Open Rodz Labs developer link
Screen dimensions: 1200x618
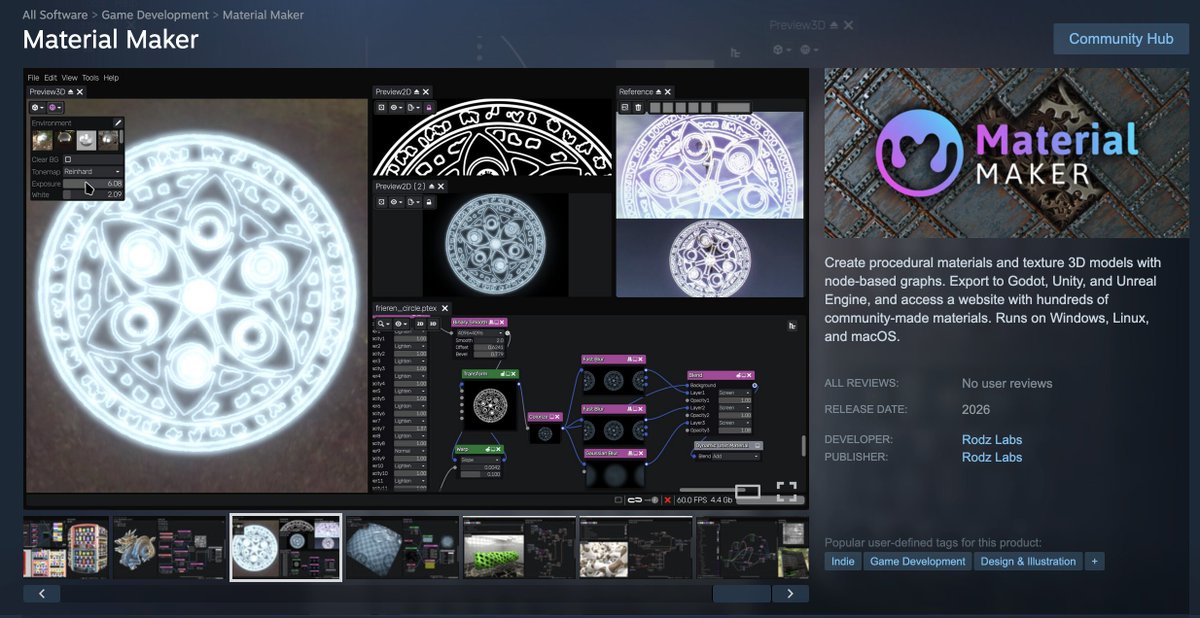pyautogui.click(x=992, y=439)
